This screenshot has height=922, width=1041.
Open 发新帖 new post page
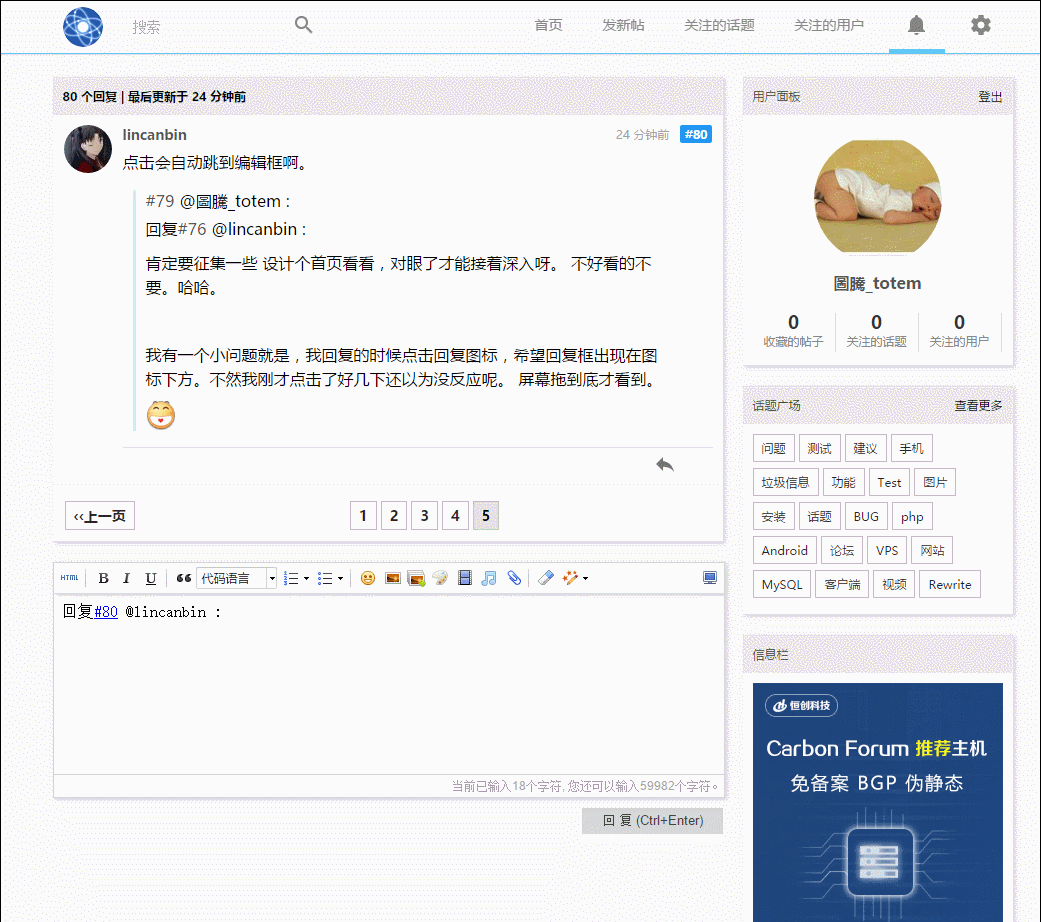click(623, 25)
